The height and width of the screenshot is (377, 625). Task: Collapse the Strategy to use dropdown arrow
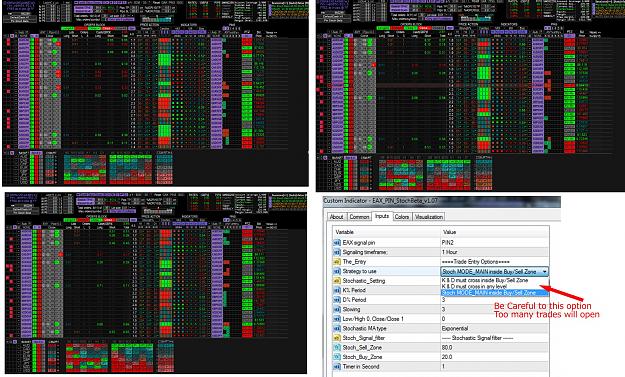point(544,271)
